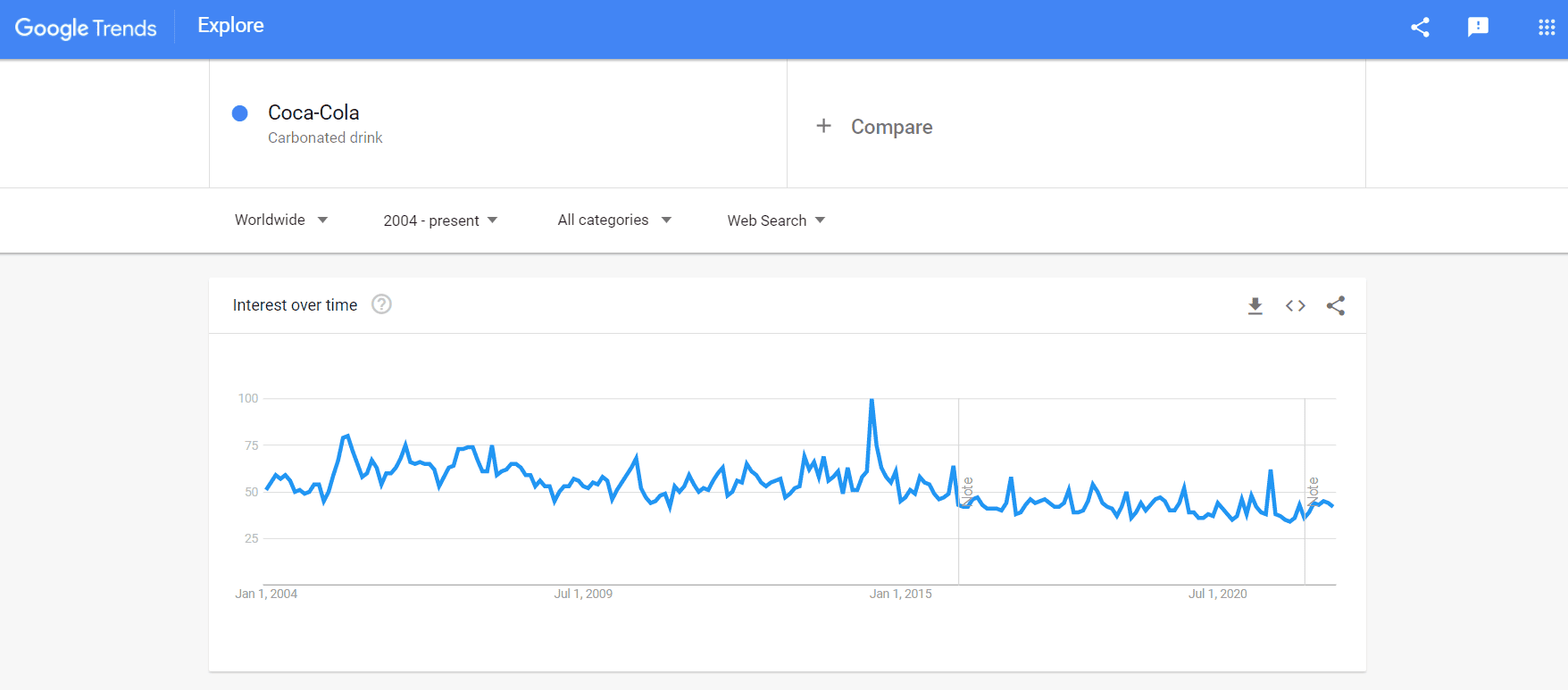Click the plus icon beside Compare
1568x690 pixels.
pos(823,126)
